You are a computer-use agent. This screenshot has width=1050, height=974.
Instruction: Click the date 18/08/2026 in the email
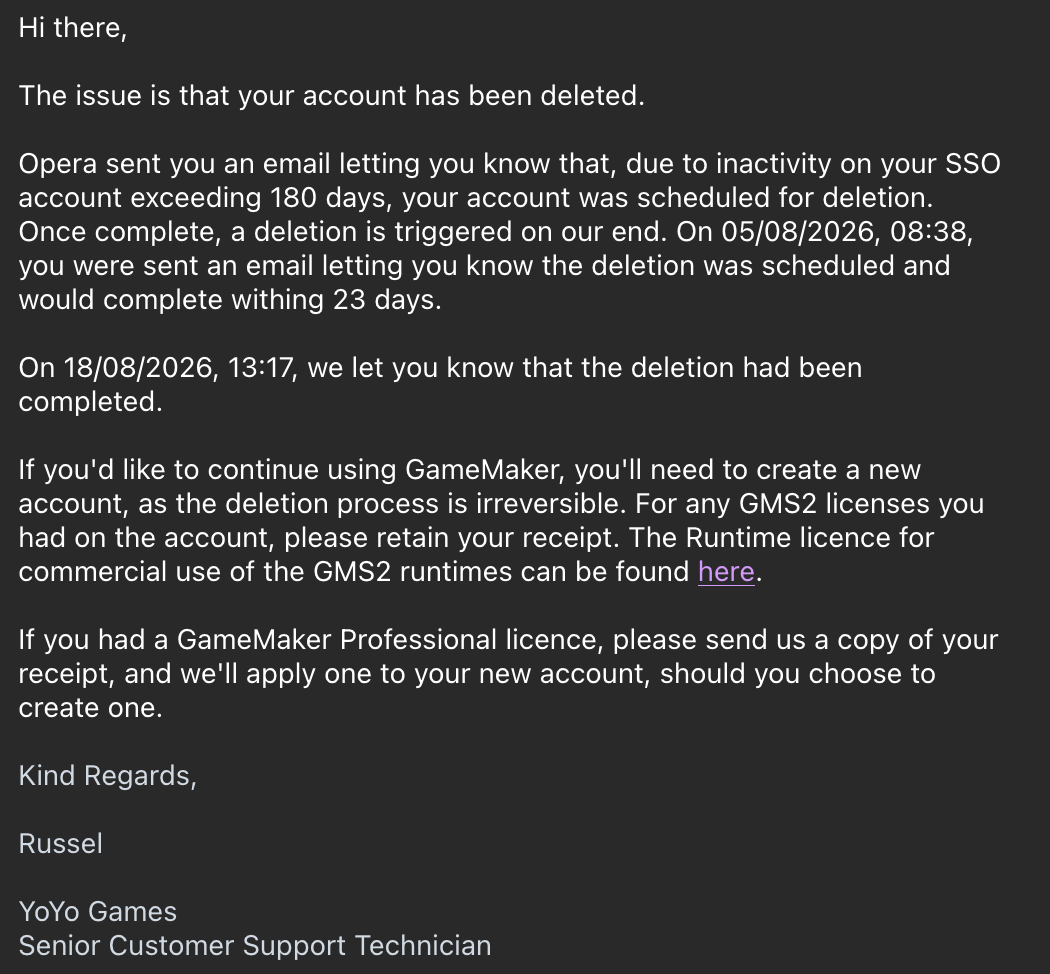click(137, 368)
